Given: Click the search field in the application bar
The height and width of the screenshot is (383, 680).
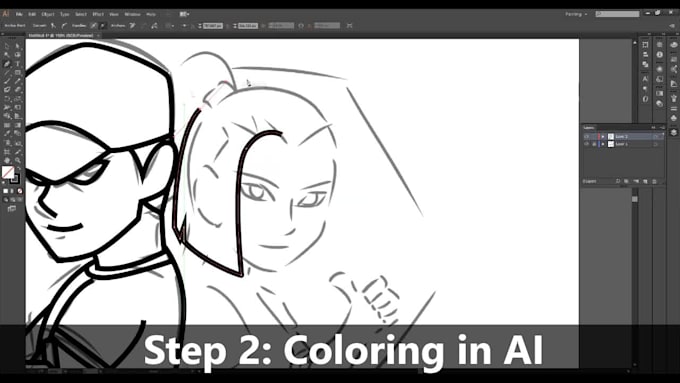Looking at the screenshot, I should coord(618,14).
